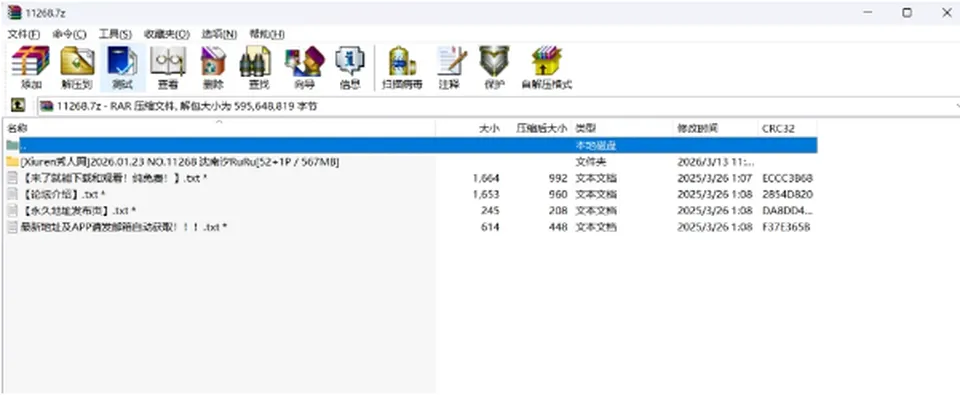Sort by Modified time (修改时间) header
Screen dimensions: 960x395
pos(715,128)
